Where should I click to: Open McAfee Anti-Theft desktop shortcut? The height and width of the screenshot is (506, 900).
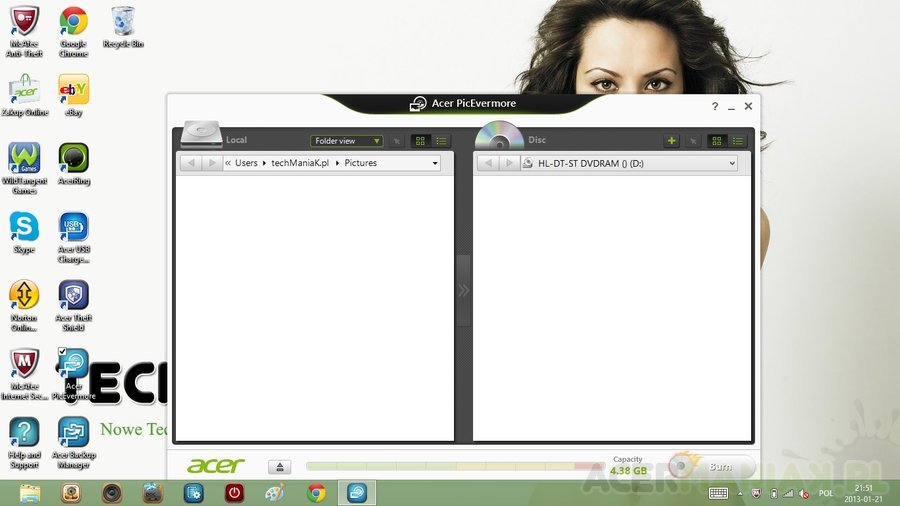coord(24,32)
